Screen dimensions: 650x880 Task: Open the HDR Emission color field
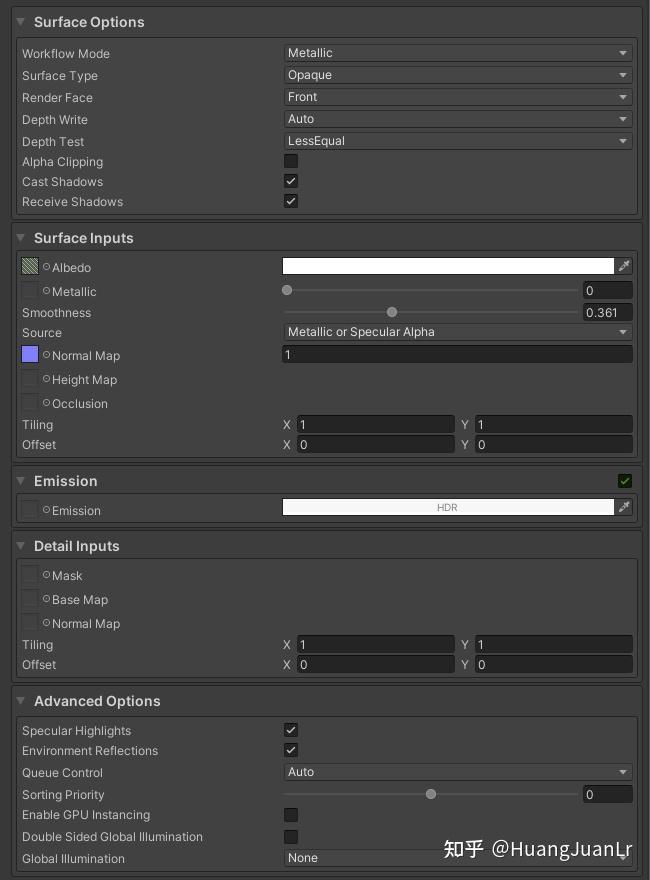[x=448, y=507]
